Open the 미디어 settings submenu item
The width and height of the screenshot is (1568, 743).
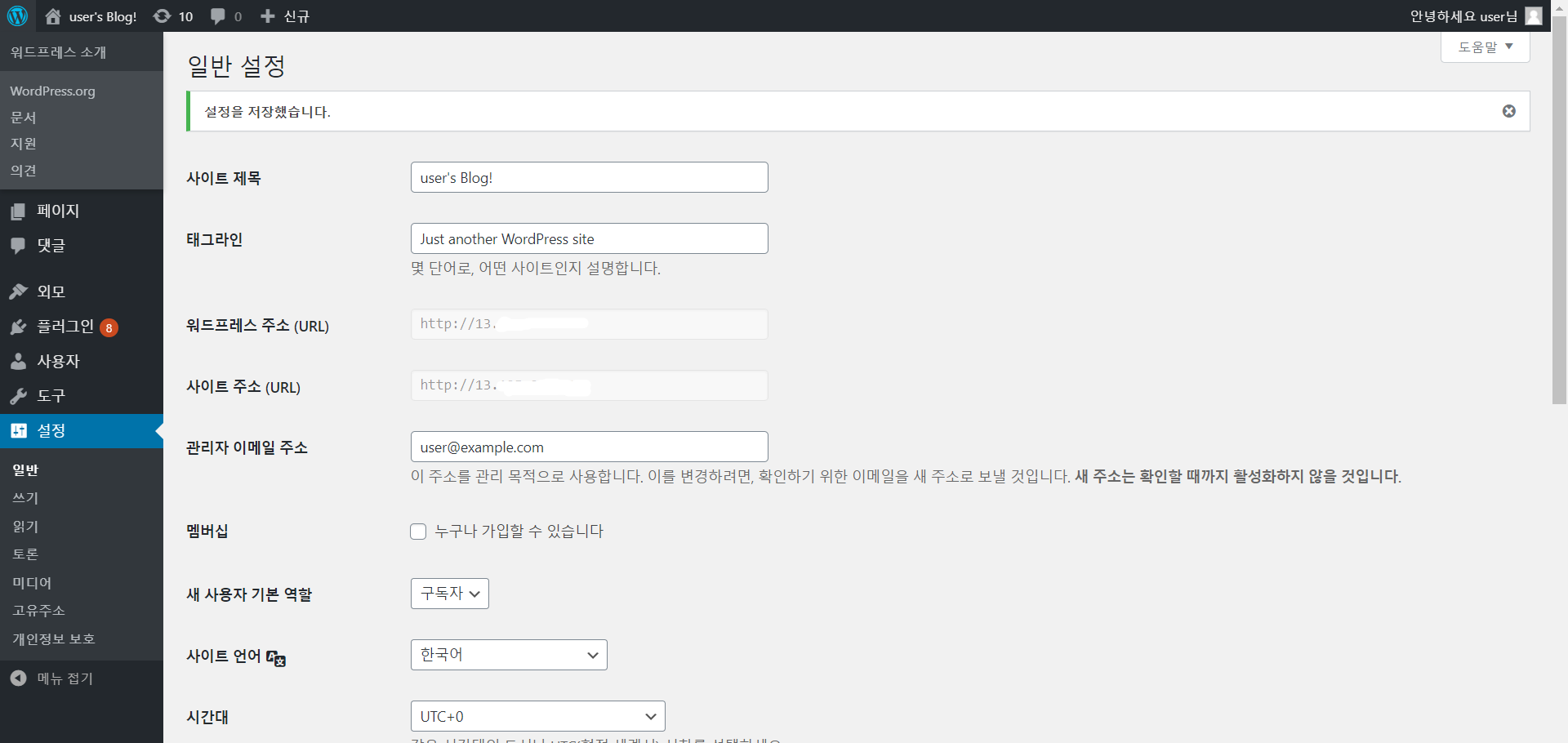tap(32, 583)
